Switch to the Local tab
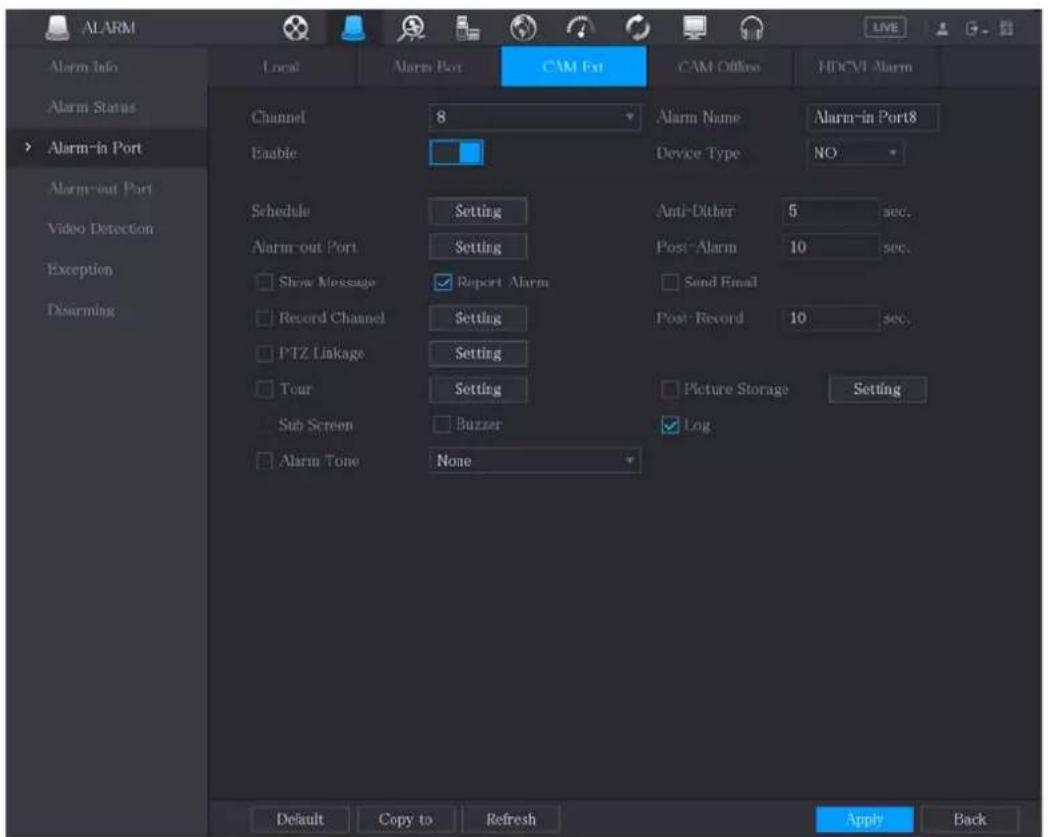 [x=281, y=67]
